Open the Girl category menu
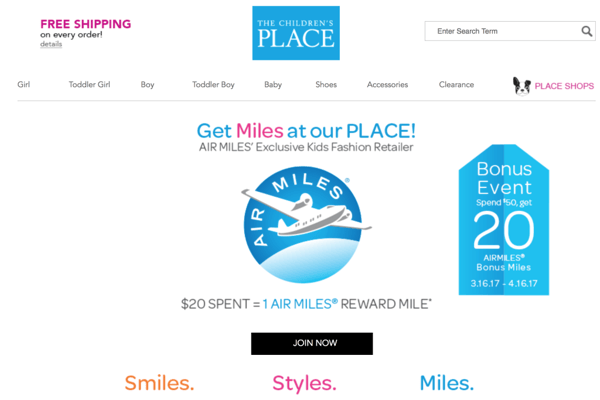This screenshot has height=400, width=600. click(24, 85)
